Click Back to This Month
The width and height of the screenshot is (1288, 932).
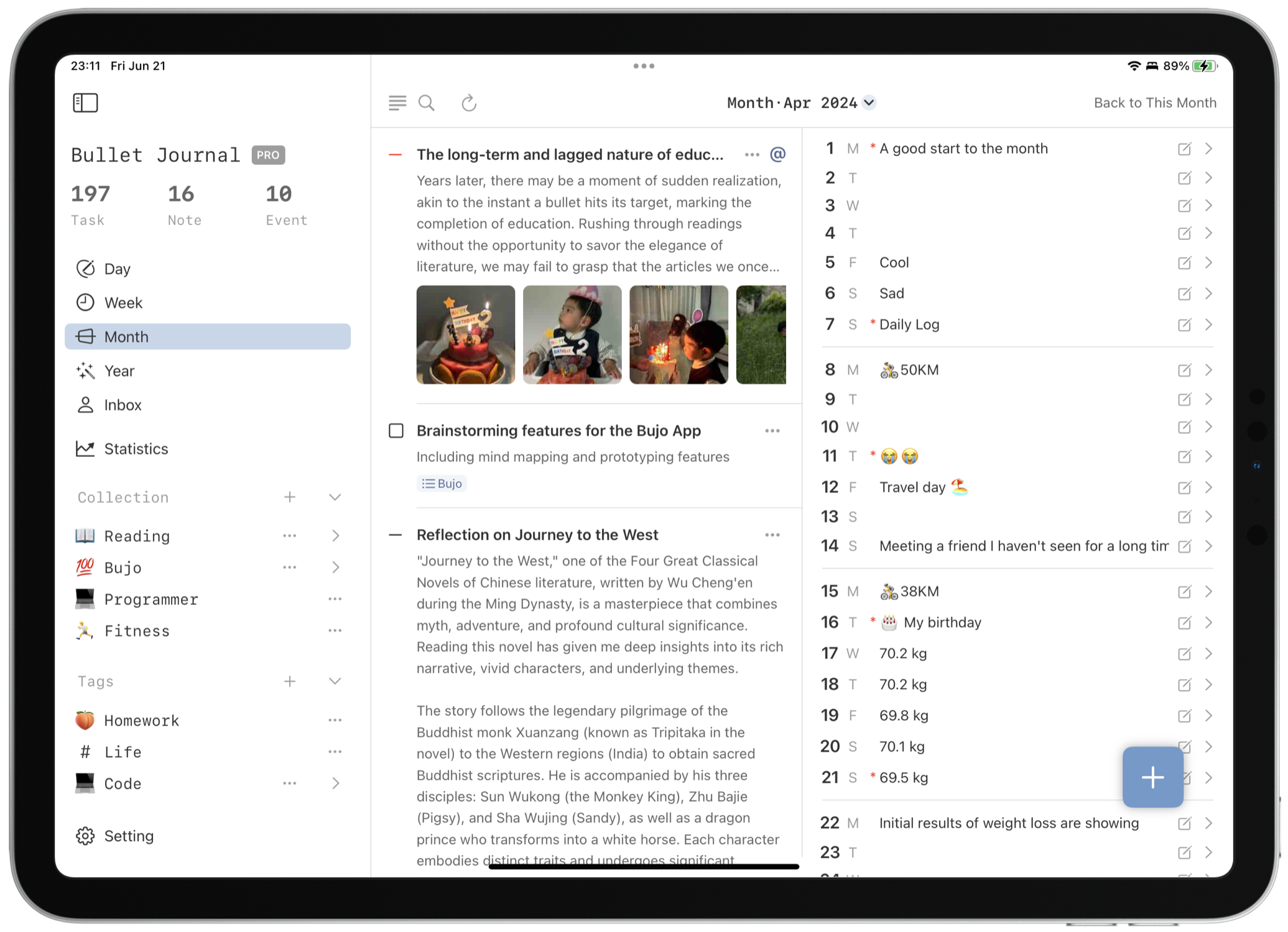[x=1155, y=103]
